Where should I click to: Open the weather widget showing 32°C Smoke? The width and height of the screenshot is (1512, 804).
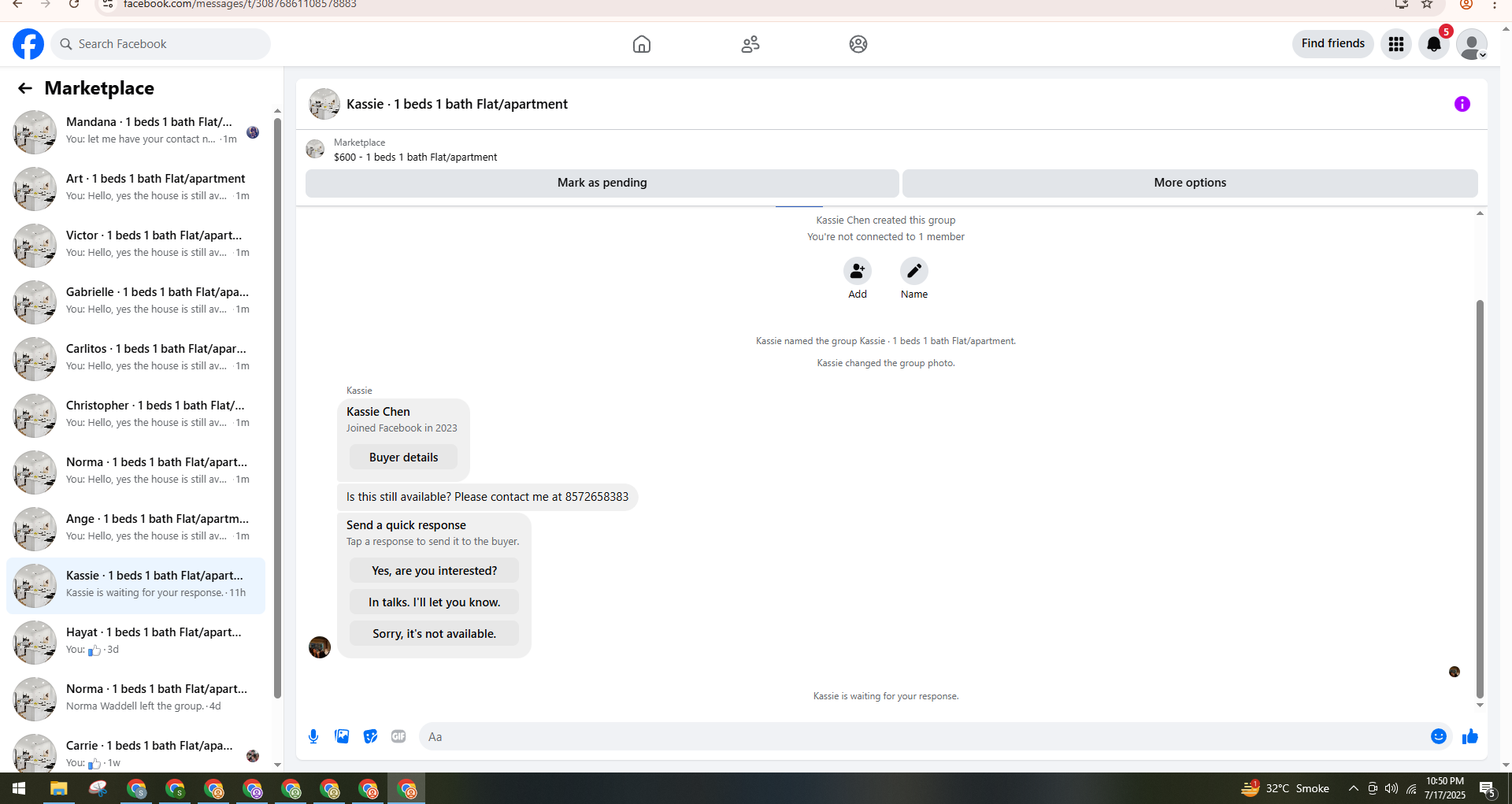coord(1285,788)
